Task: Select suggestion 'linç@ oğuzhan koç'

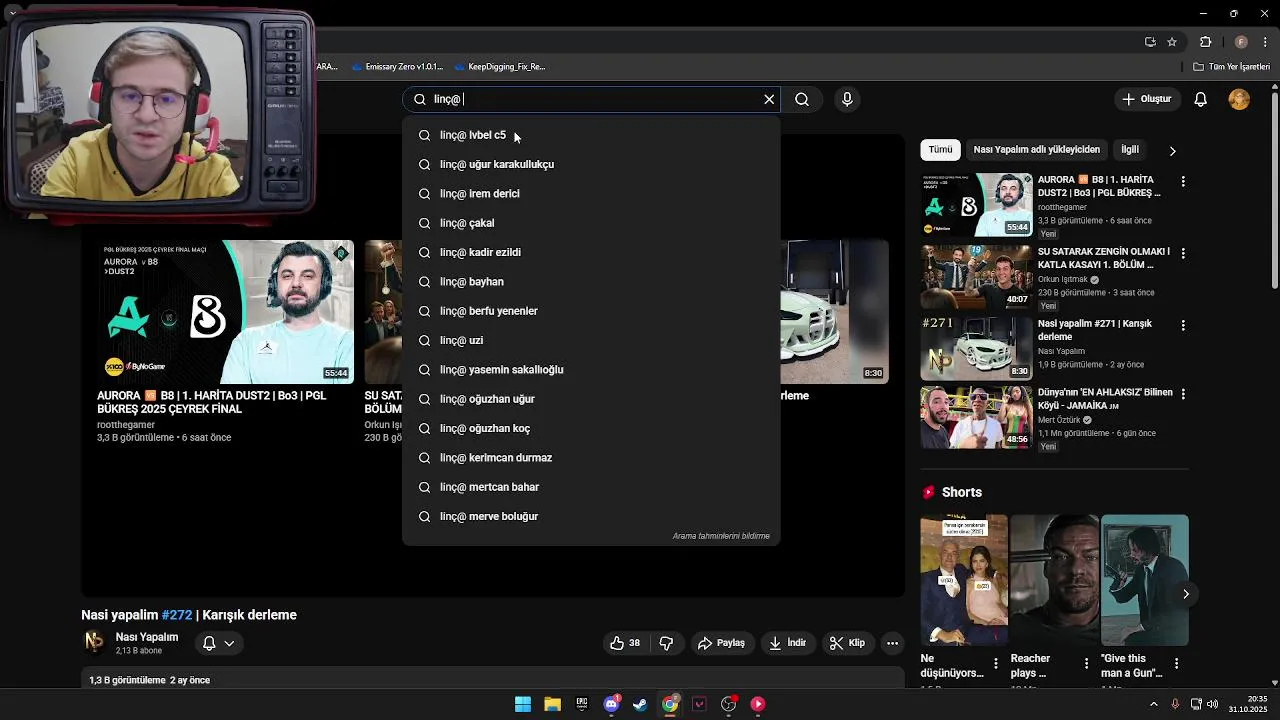Action: coord(591,428)
